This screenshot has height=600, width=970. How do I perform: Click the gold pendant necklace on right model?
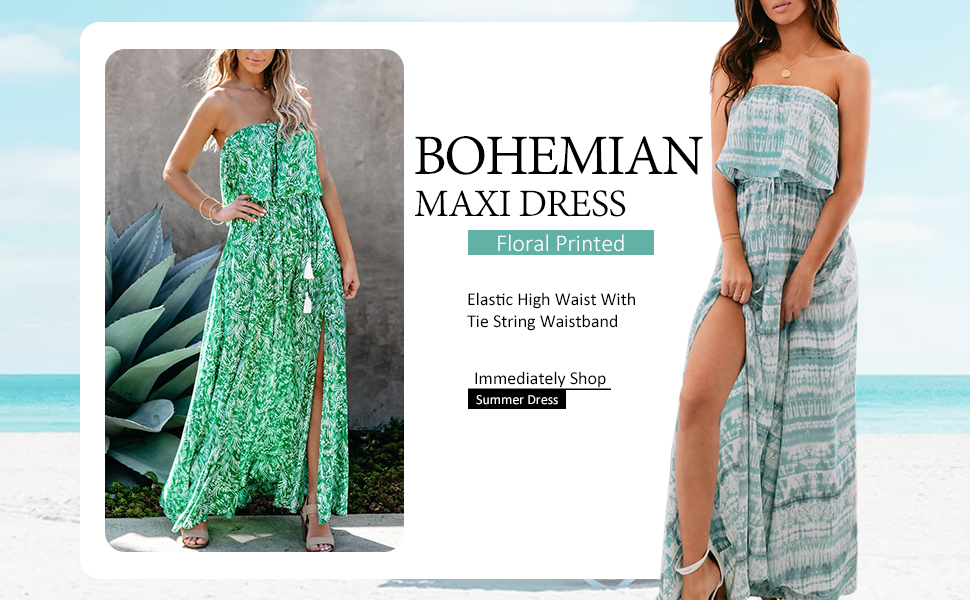click(x=786, y=72)
